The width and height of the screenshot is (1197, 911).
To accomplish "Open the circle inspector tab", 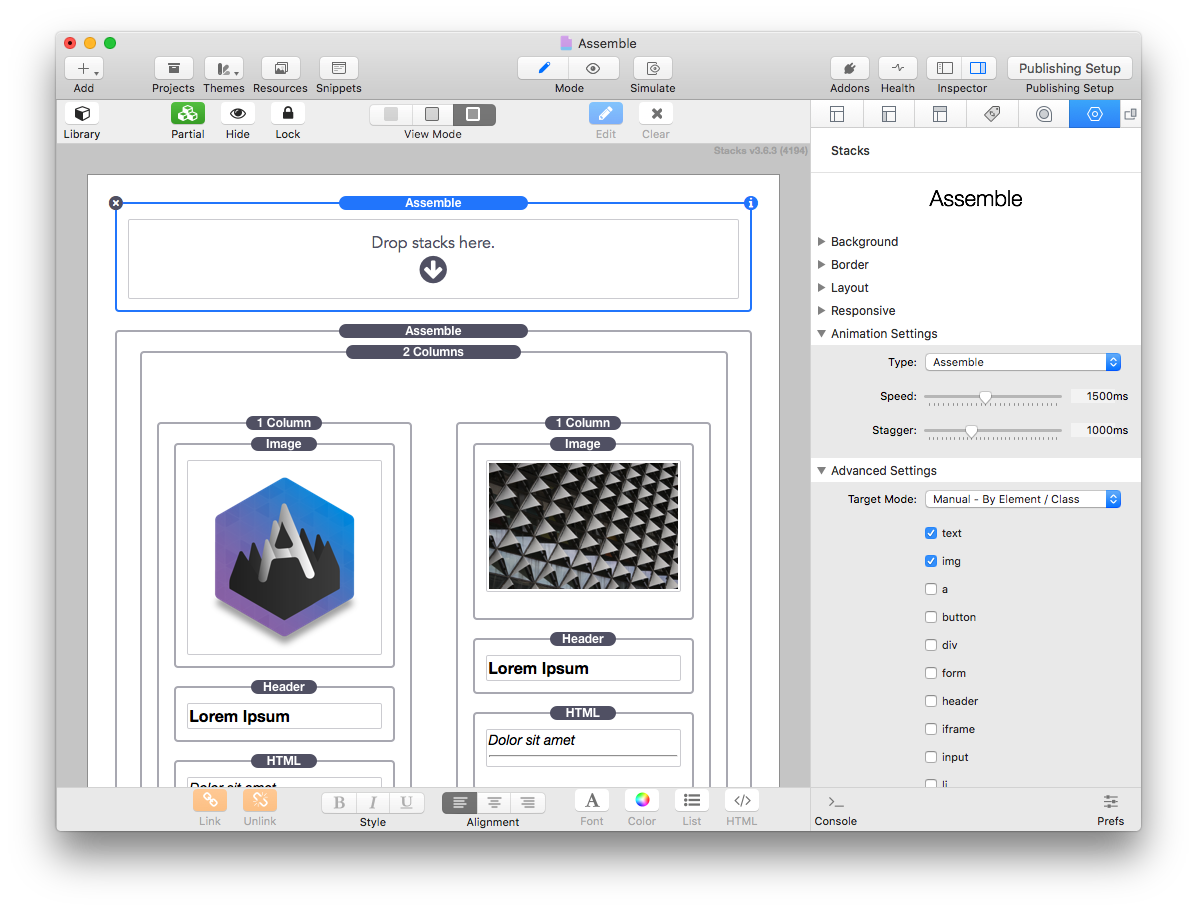I will pos(1044,115).
